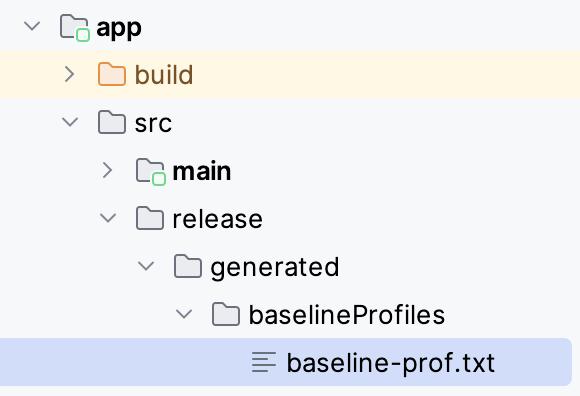Click the generated folder icon

[x=188, y=266]
